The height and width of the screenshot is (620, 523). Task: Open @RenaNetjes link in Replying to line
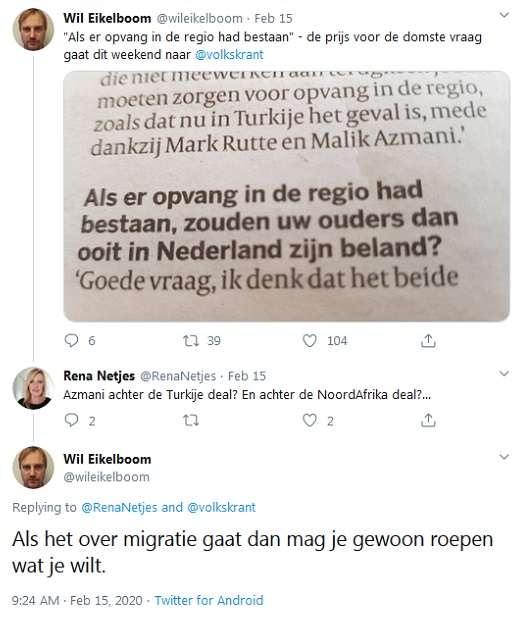click(119, 507)
